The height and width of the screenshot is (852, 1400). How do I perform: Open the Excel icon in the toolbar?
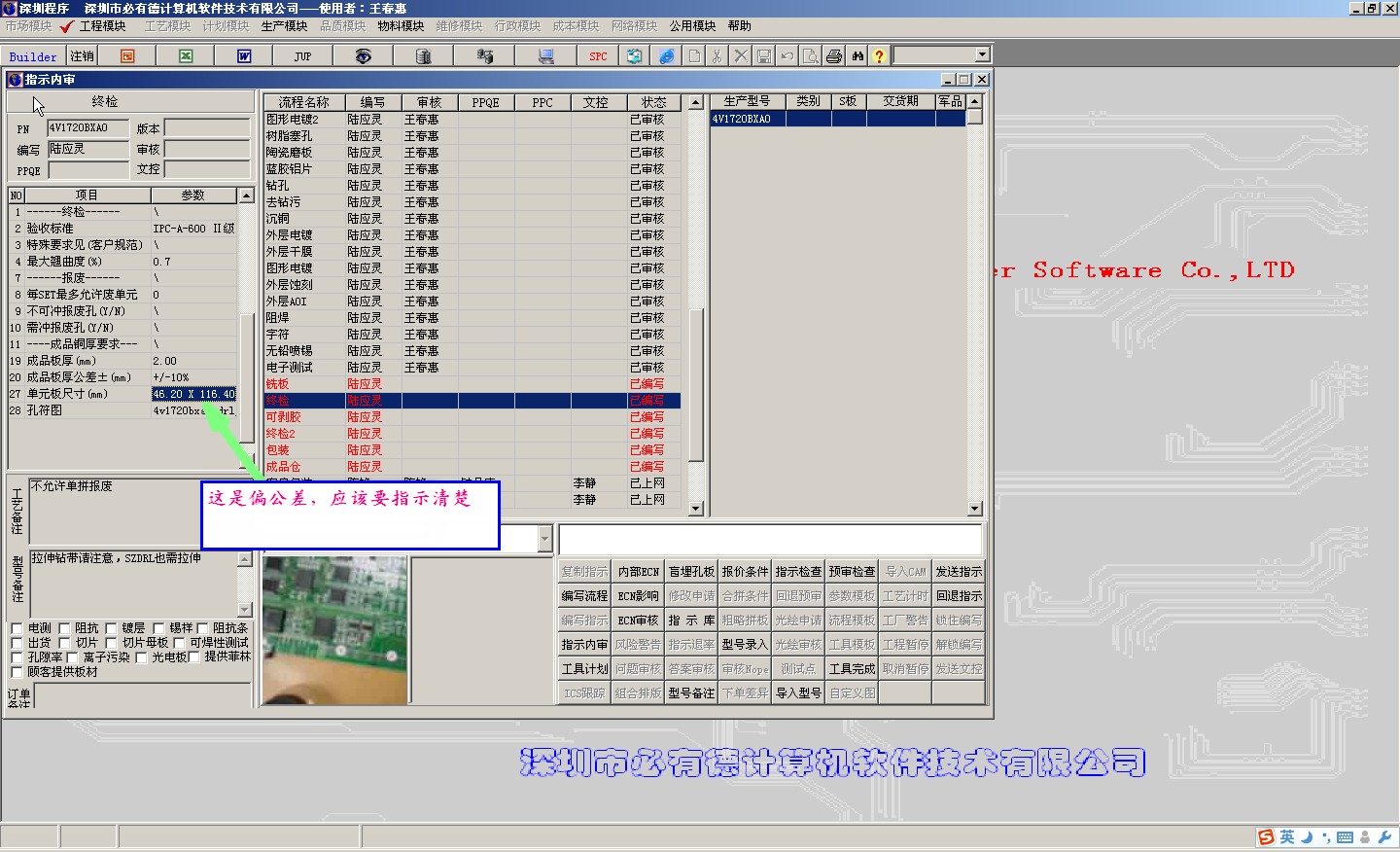coord(186,56)
